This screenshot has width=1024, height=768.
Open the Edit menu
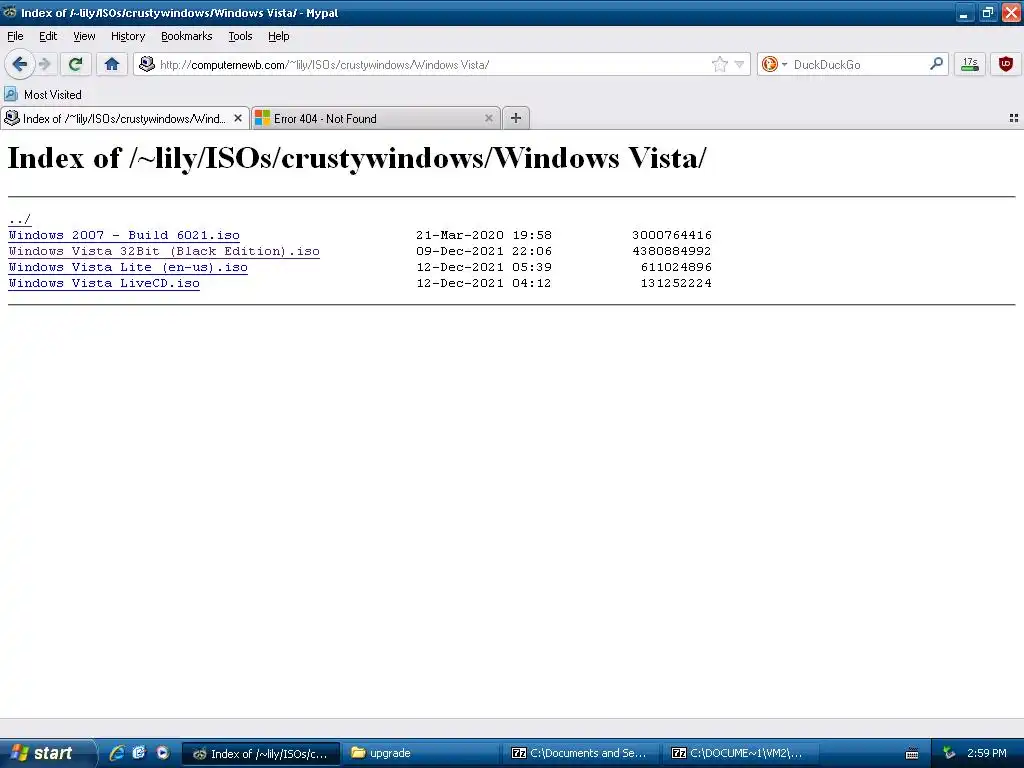tap(48, 37)
